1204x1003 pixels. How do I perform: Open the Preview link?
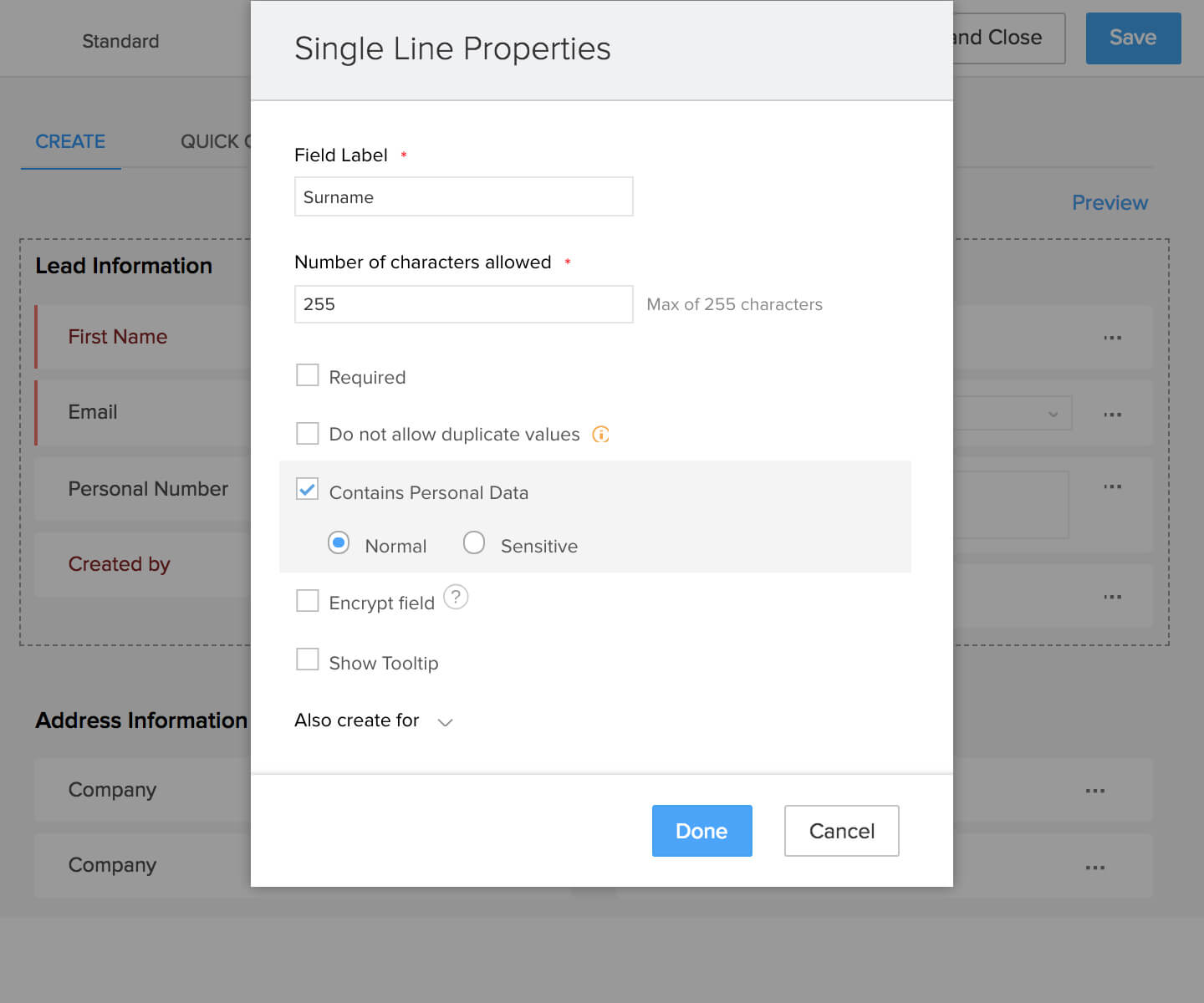[x=1110, y=203]
